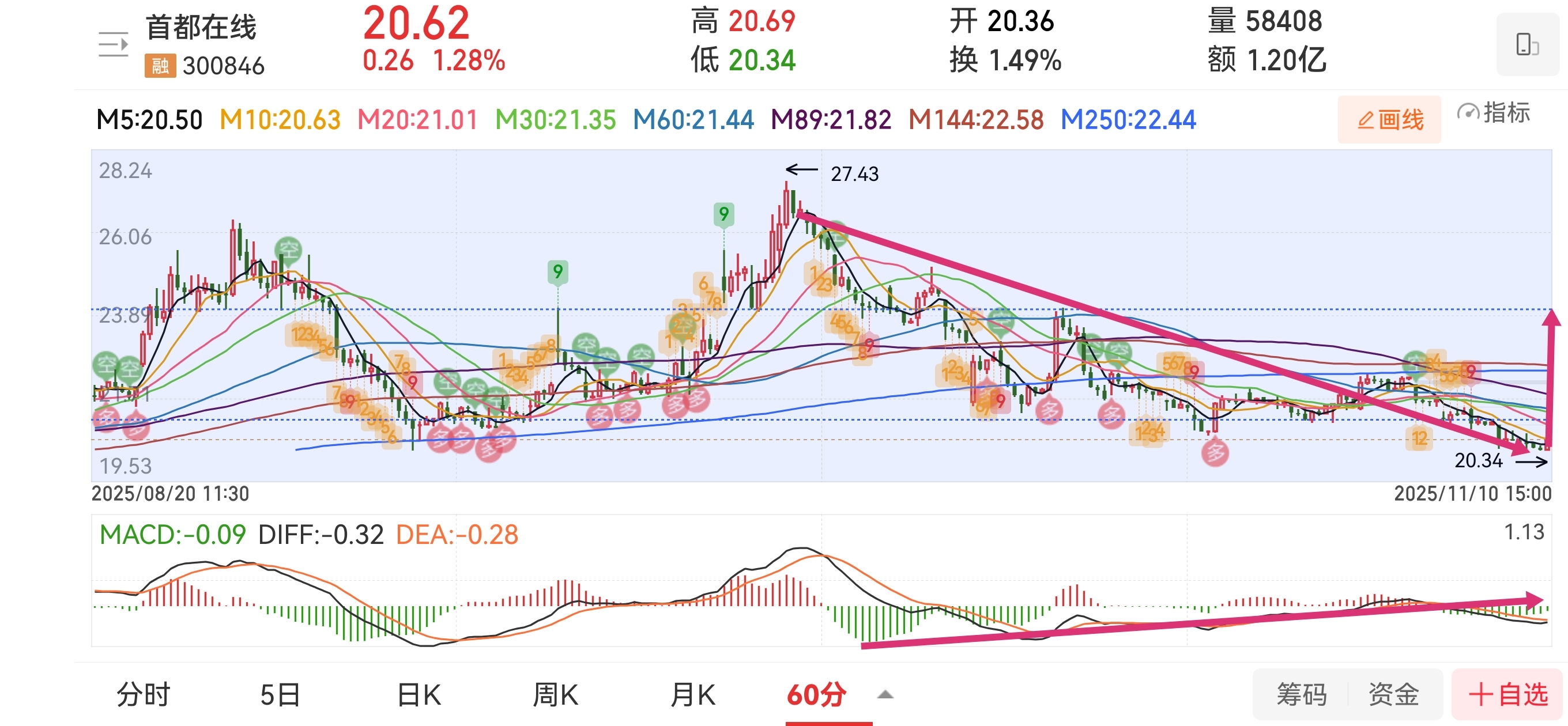Click the green 9 marker near the 27.43 peak
The image size is (1568, 726).
[x=723, y=214]
